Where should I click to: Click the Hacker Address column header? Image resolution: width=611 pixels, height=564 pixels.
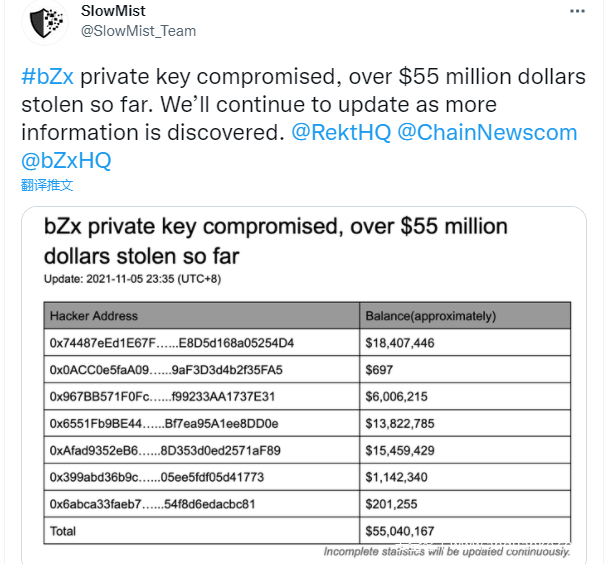(x=94, y=316)
